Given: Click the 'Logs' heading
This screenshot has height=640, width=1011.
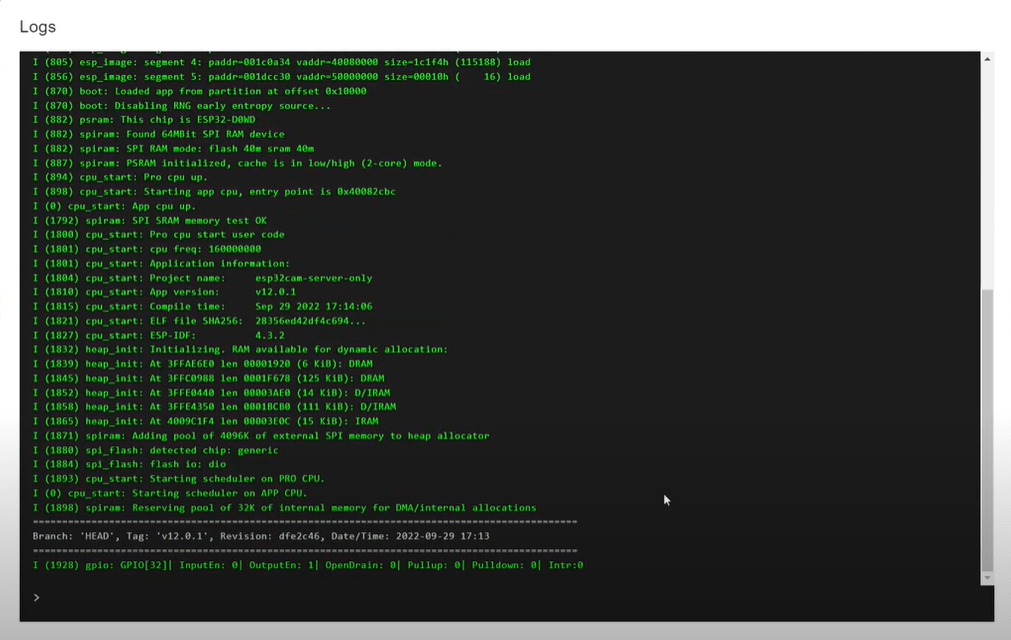Looking at the screenshot, I should point(38,27).
